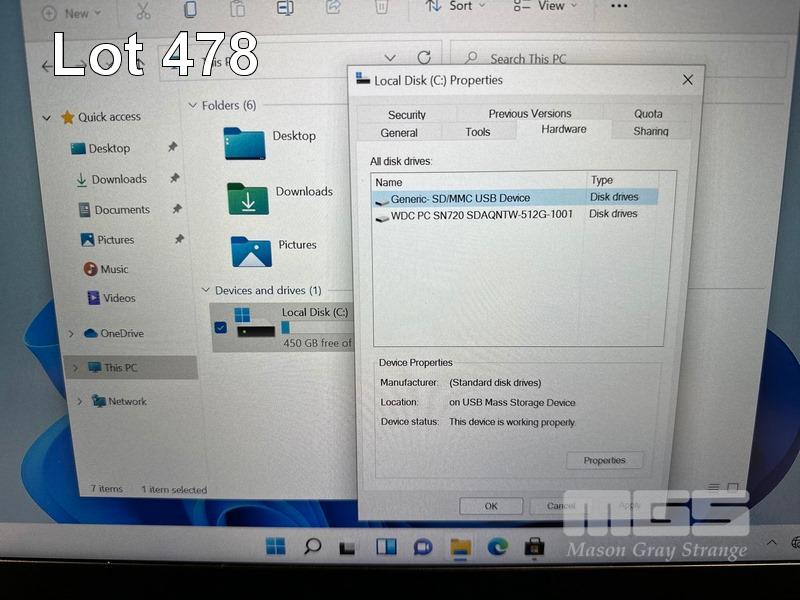Image resolution: width=800 pixels, height=600 pixels.
Task: Open the Downloads folder icon
Action: click(x=247, y=198)
